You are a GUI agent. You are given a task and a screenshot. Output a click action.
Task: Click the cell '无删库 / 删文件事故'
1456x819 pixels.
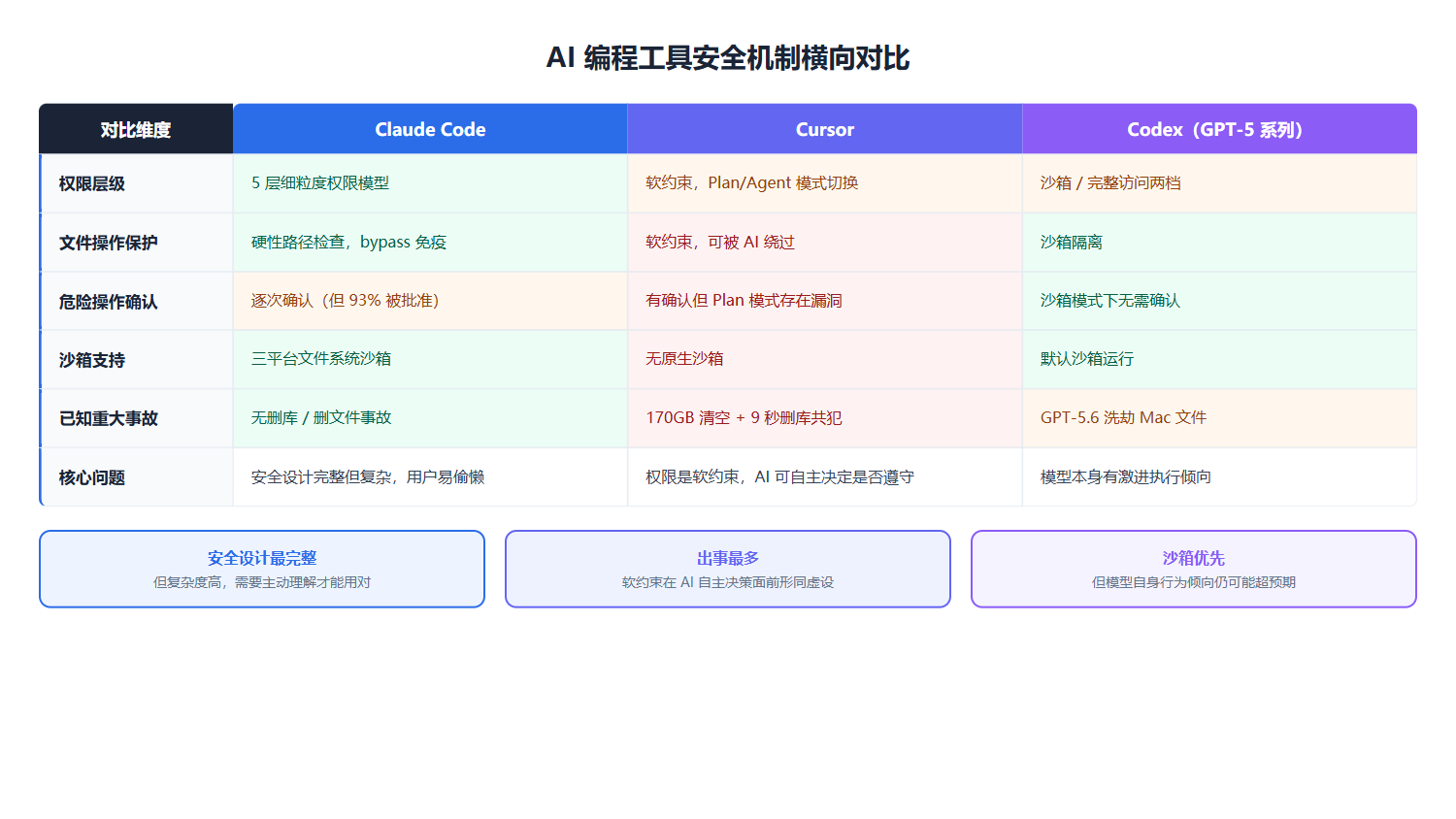coord(430,418)
